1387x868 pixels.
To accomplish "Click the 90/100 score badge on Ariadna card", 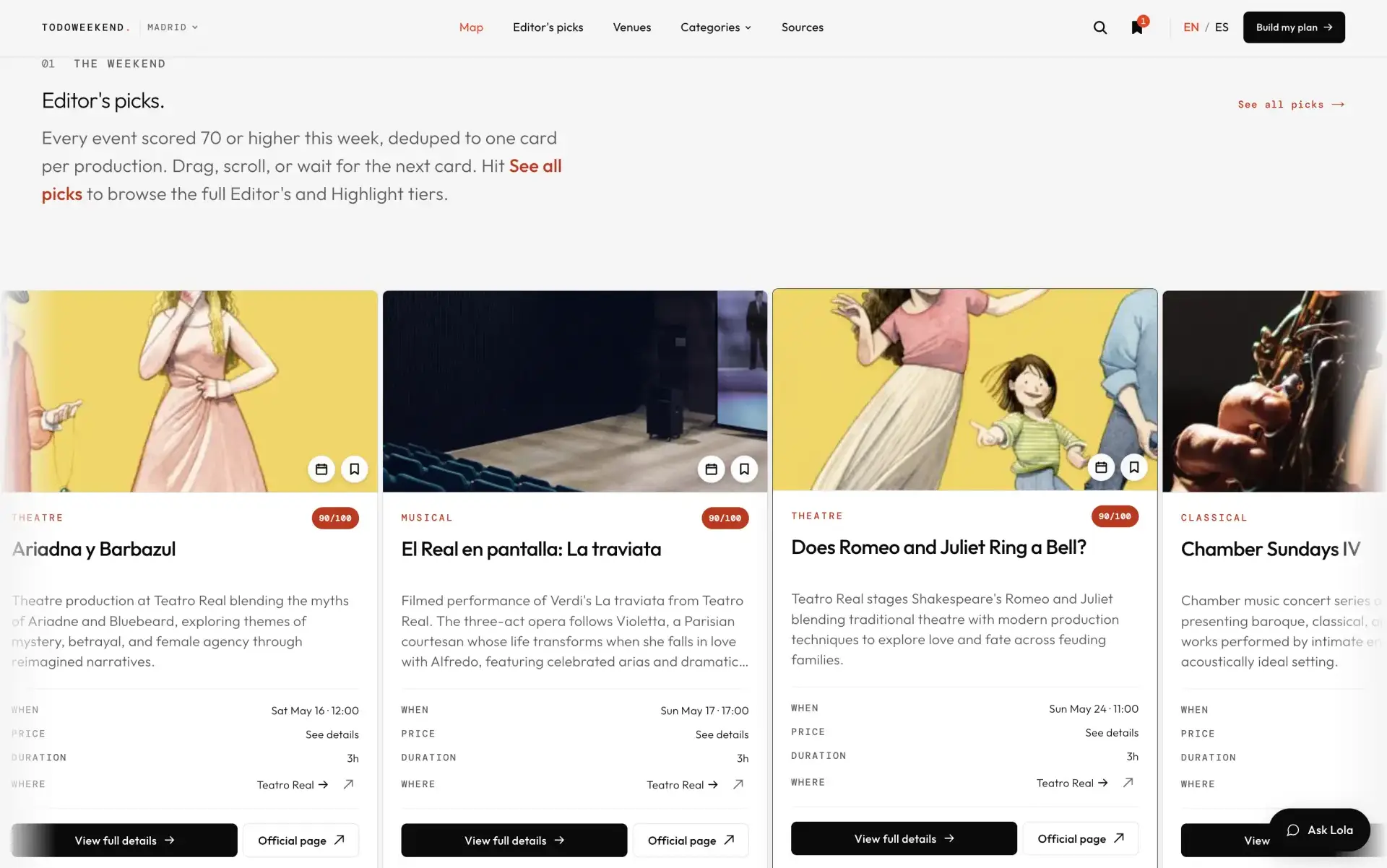I will [335, 518].
